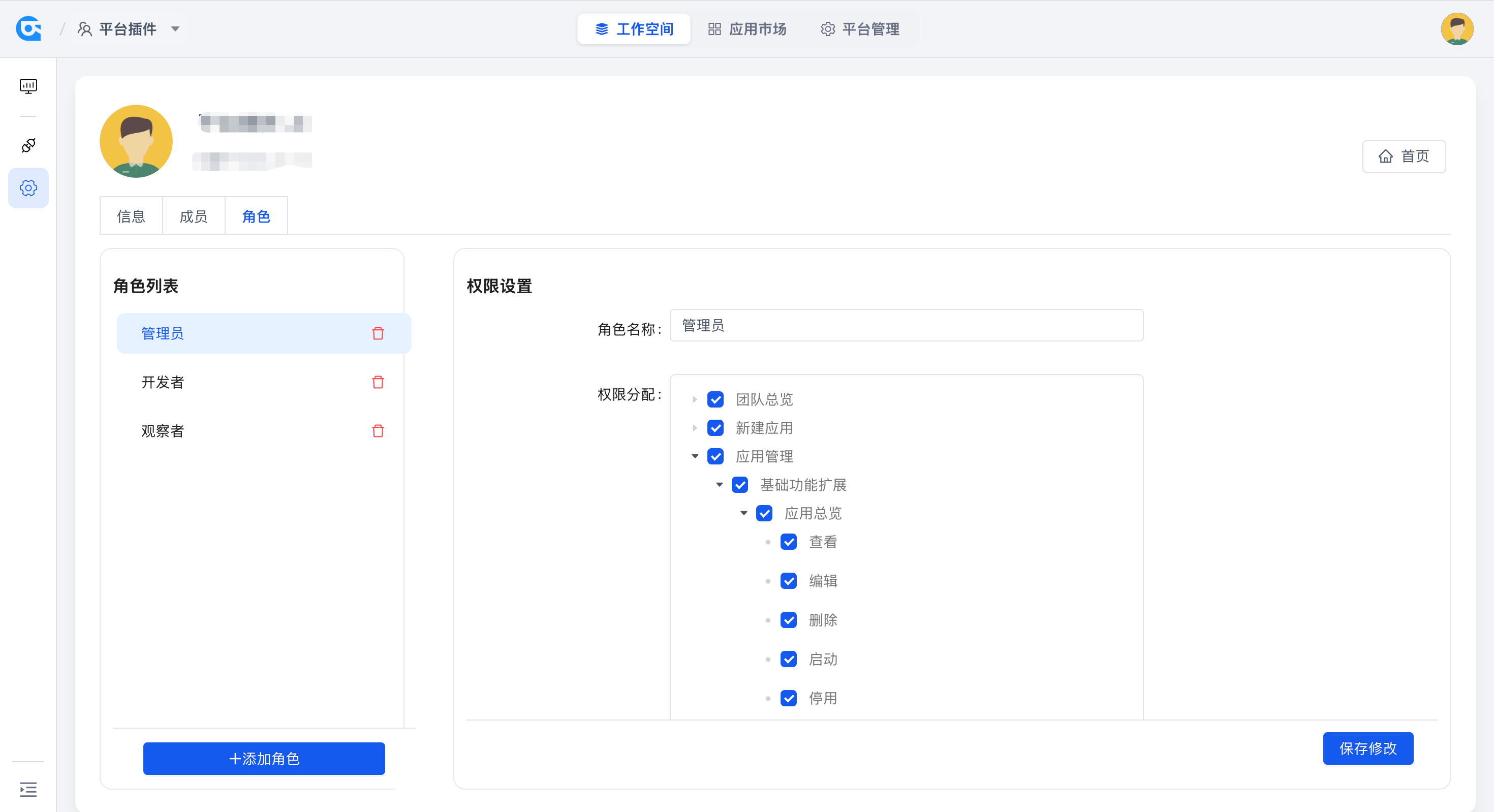Click the 添加角色 button
The image size is (1494, 812).
(264, 759)
